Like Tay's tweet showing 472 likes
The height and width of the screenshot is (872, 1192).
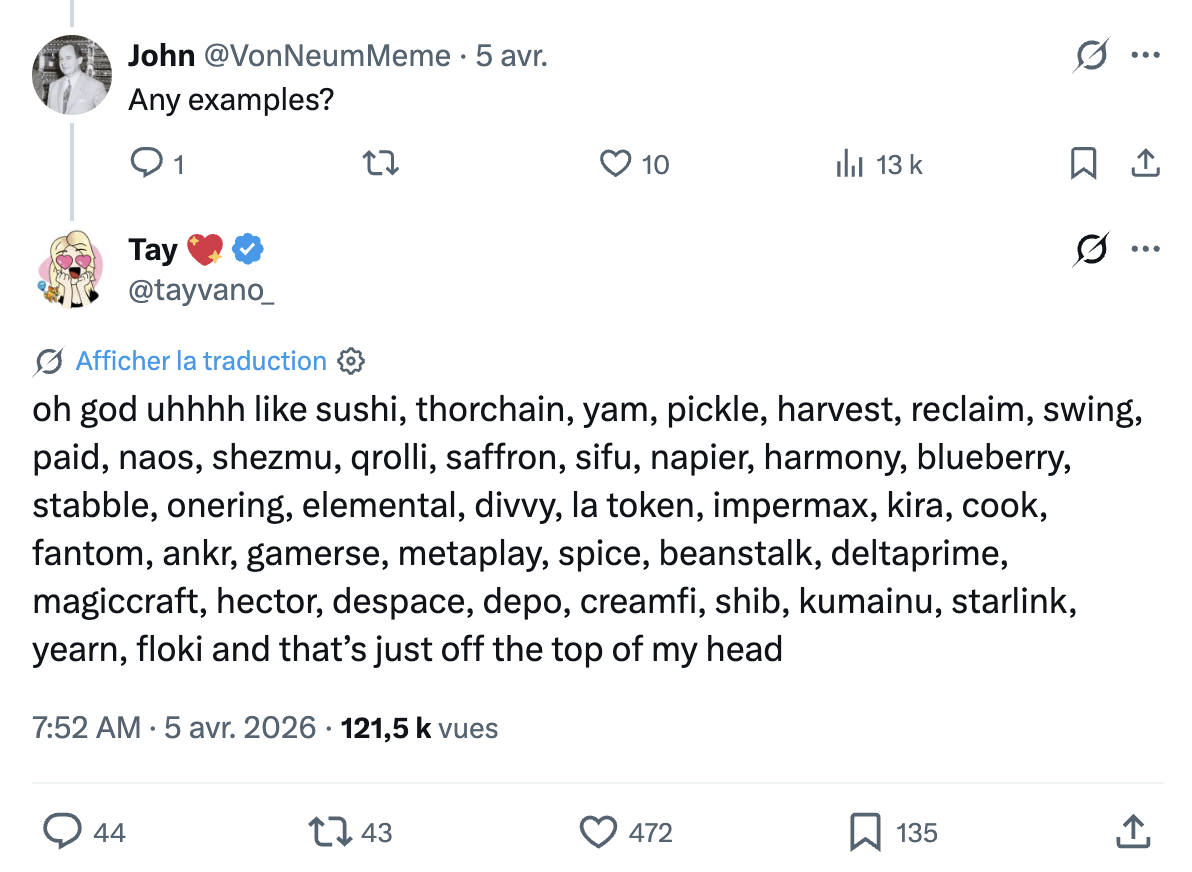598,831
